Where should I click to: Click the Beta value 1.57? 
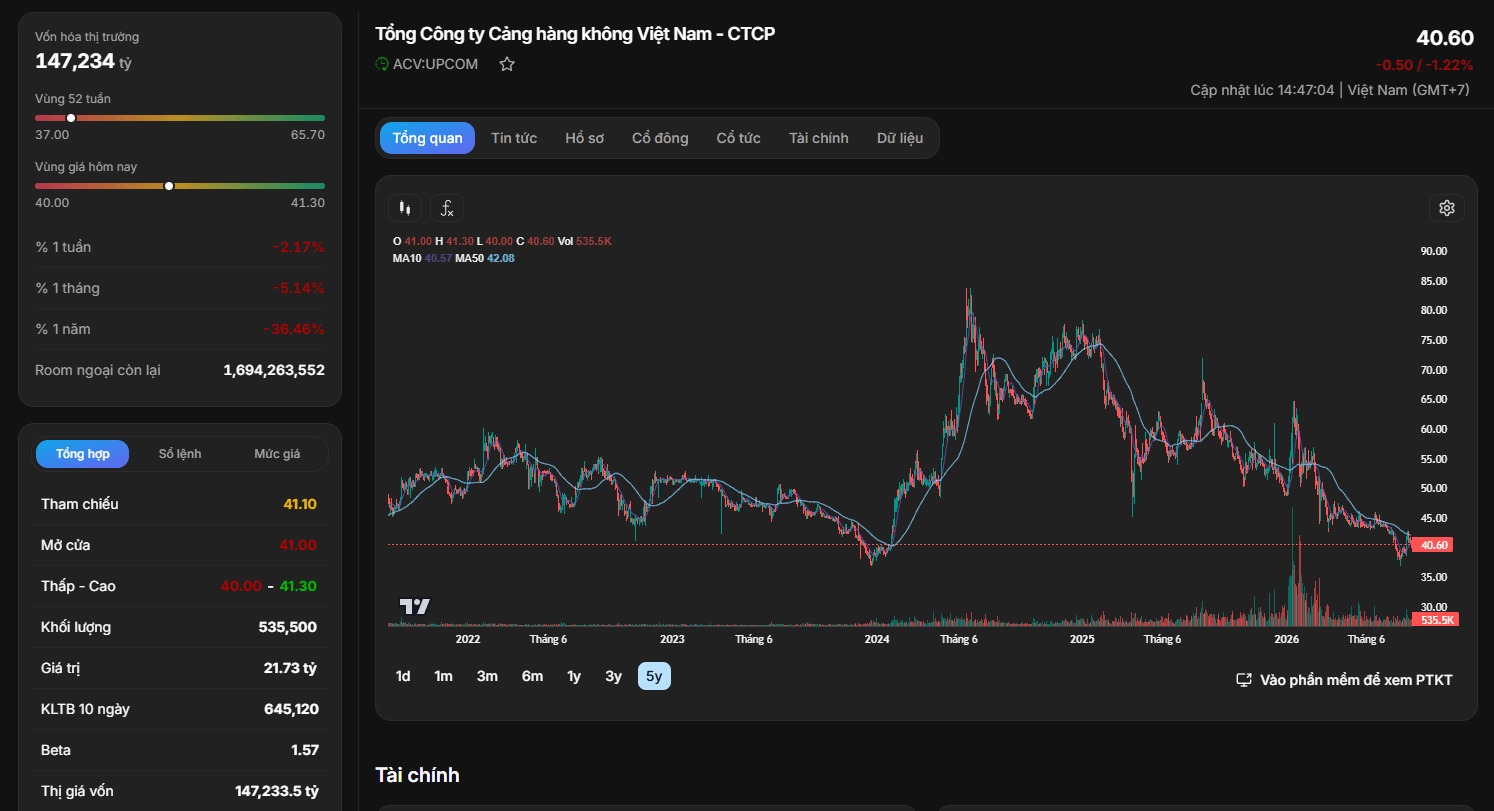click(304, 750)
